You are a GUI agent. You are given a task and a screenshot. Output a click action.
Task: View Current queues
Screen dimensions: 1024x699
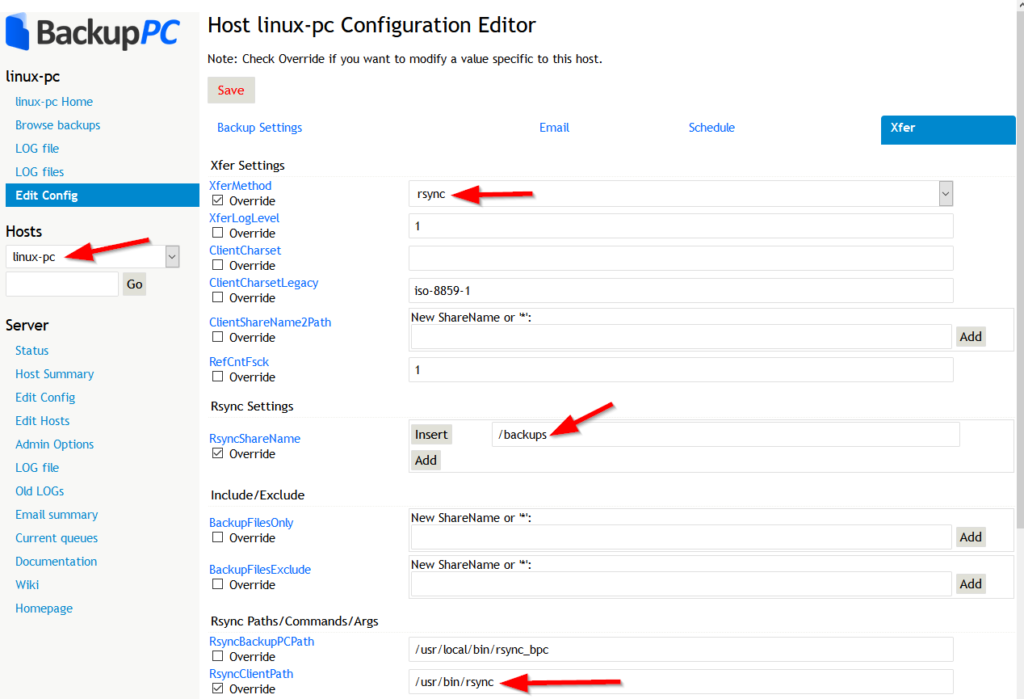click(x=56, y=538)
